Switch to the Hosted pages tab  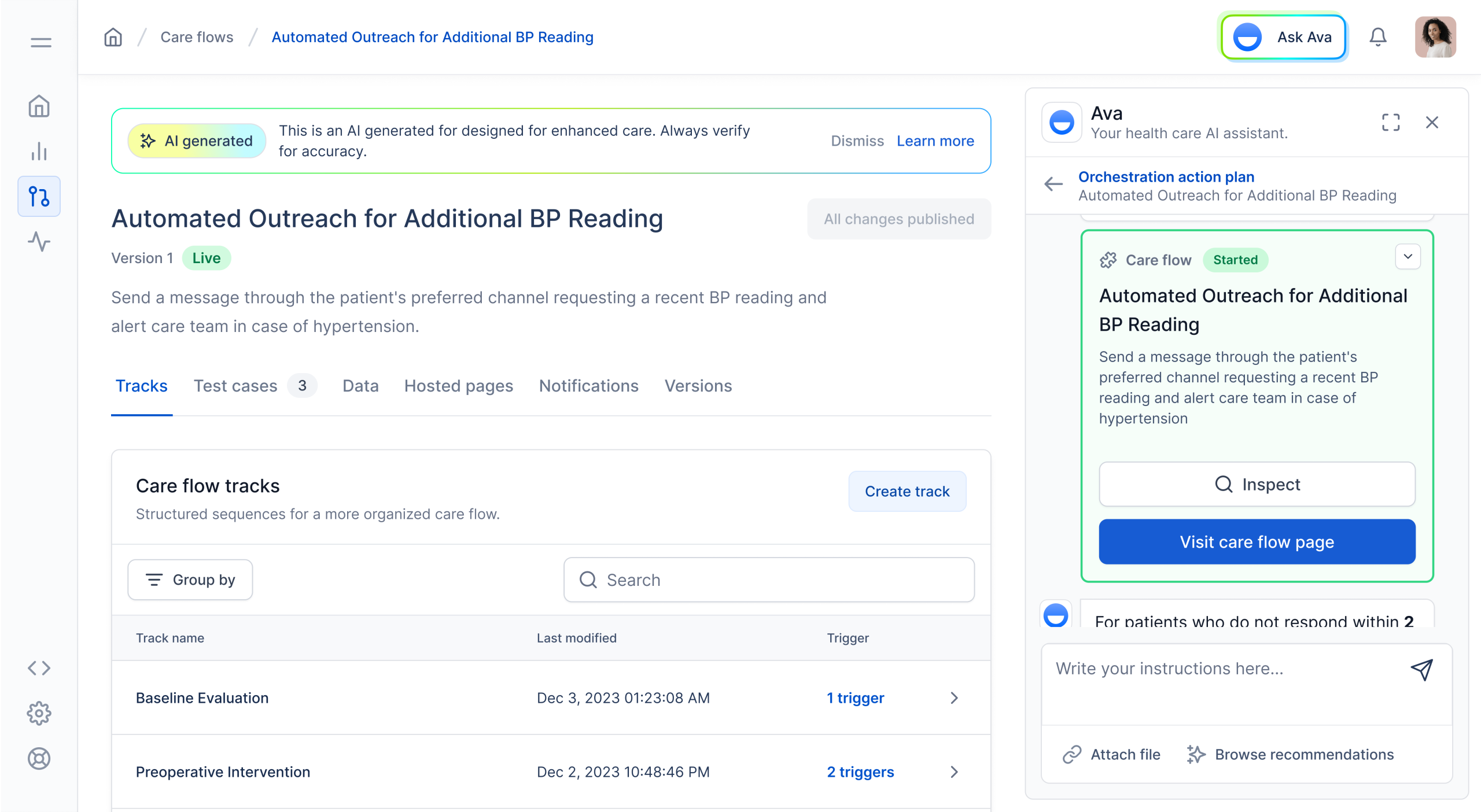pyautogui.click(x=459, y=386)
